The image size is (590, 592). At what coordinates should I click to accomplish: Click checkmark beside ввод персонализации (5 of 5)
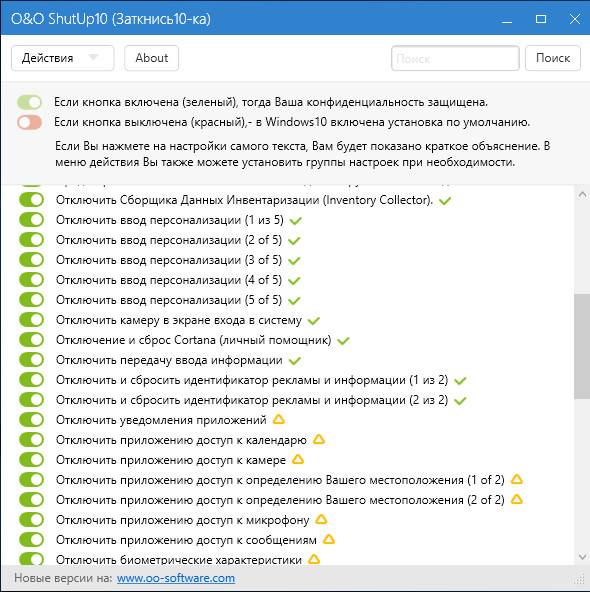click(294, 301)
